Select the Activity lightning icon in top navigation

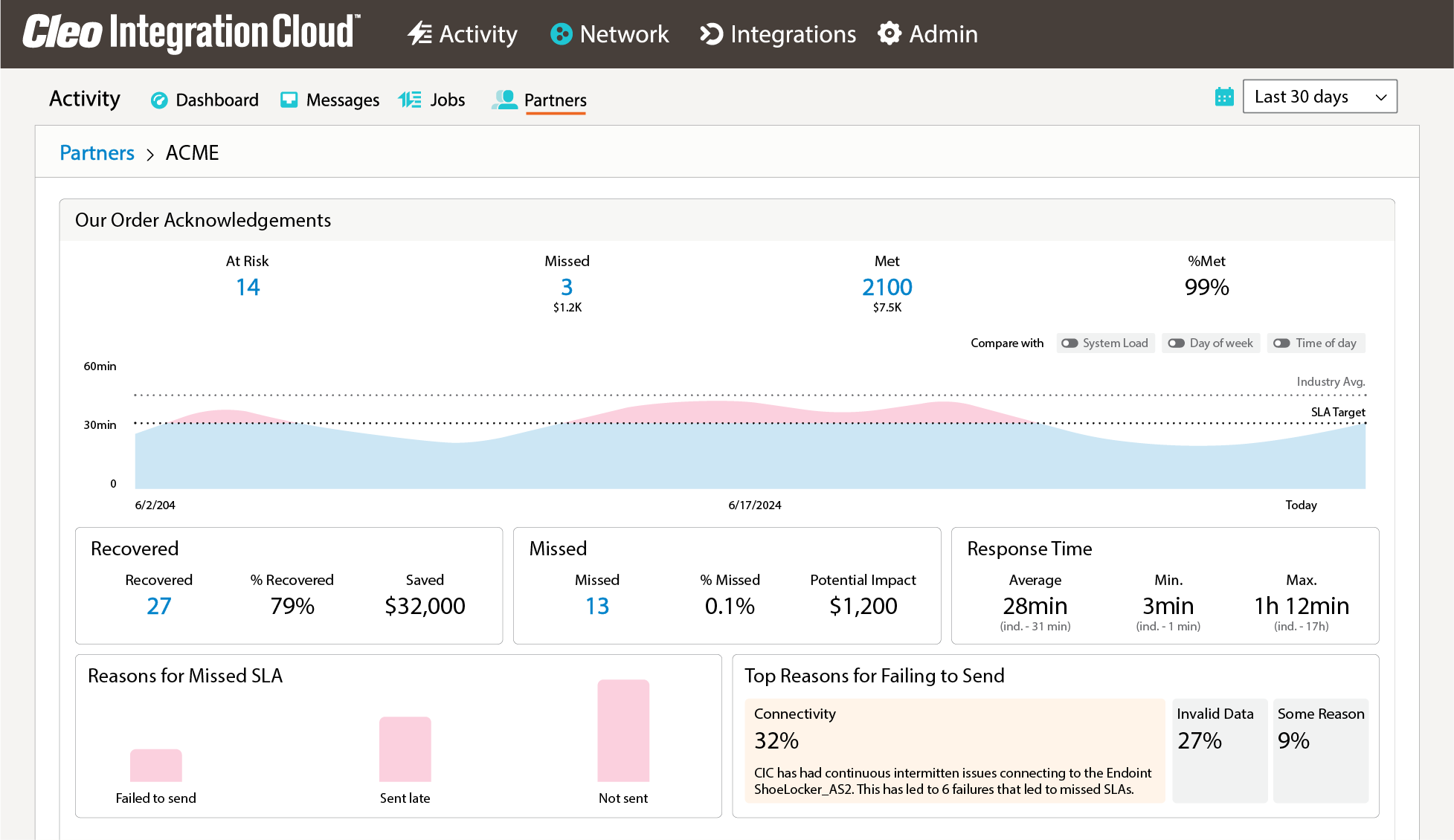pos(419,33)
